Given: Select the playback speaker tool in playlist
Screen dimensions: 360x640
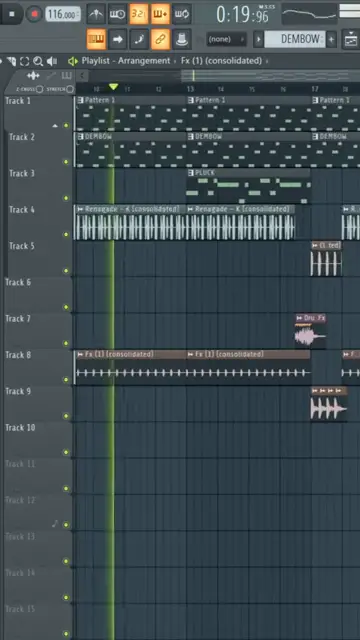Looking at the screenshot, I should pos(52,61).
